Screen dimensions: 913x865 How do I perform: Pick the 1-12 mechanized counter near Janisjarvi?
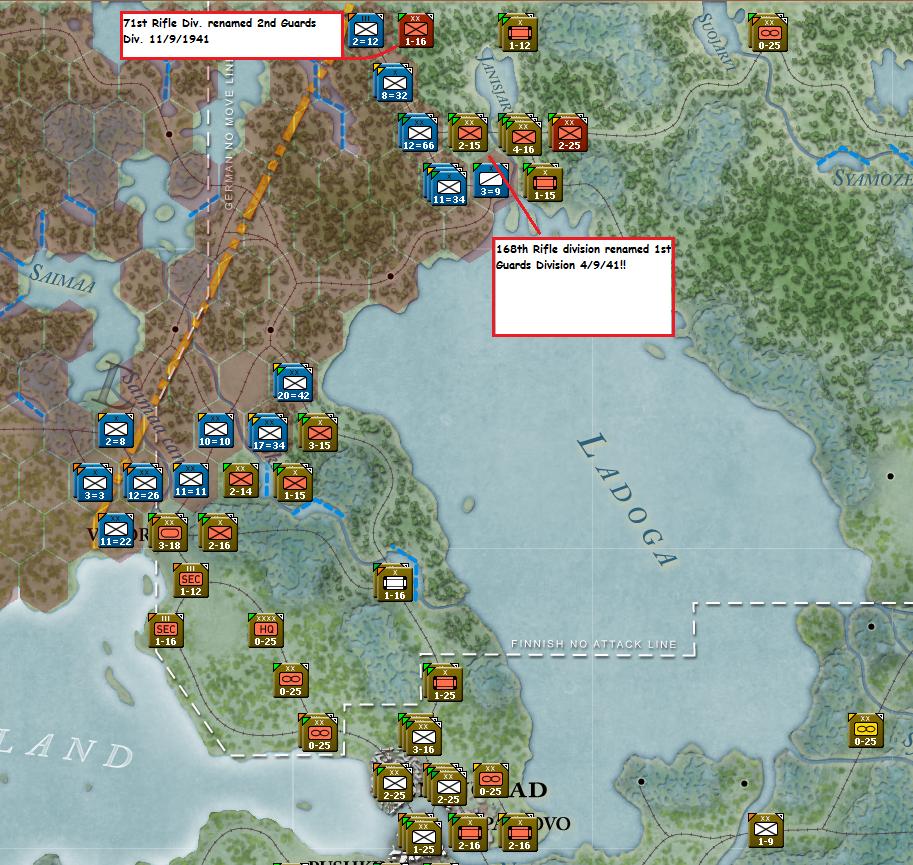pos(519,33)
